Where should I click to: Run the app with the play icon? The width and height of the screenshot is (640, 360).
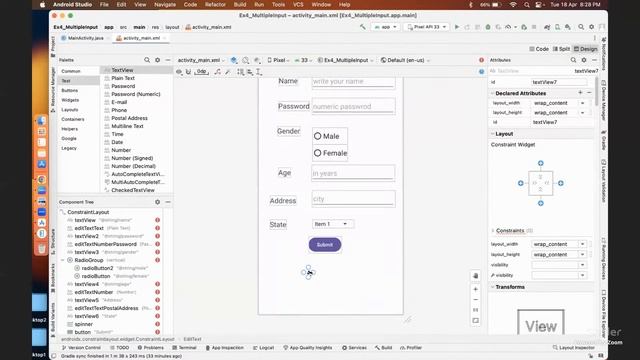coord(457,27)
